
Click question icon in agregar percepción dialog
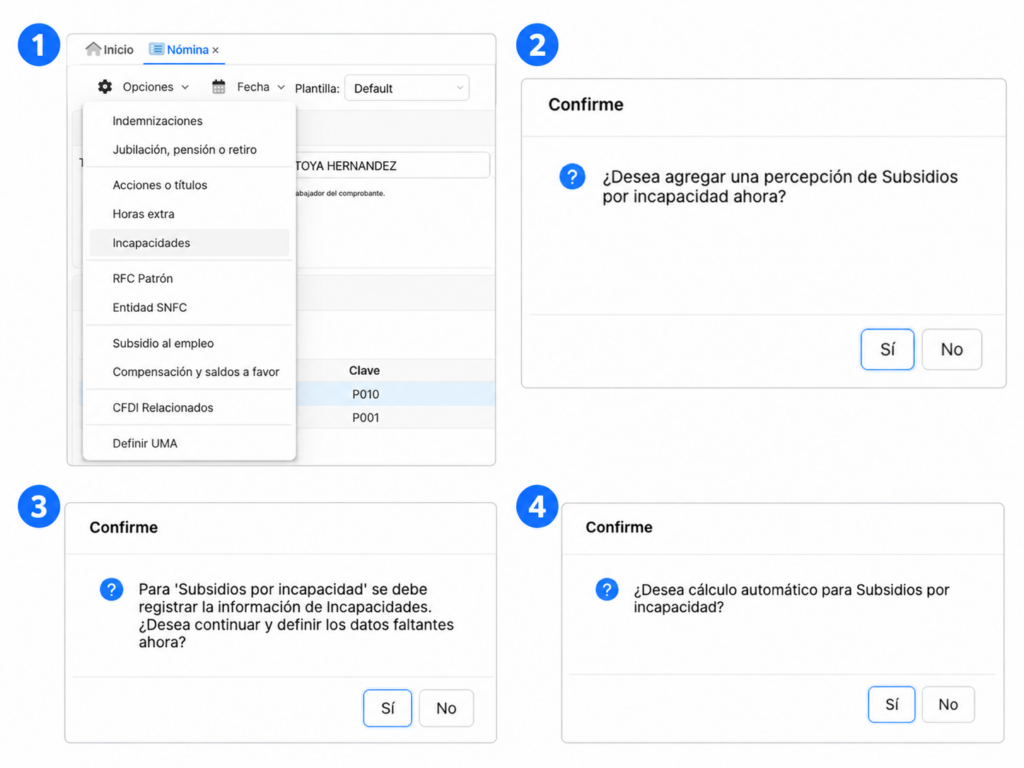[572, 176]
